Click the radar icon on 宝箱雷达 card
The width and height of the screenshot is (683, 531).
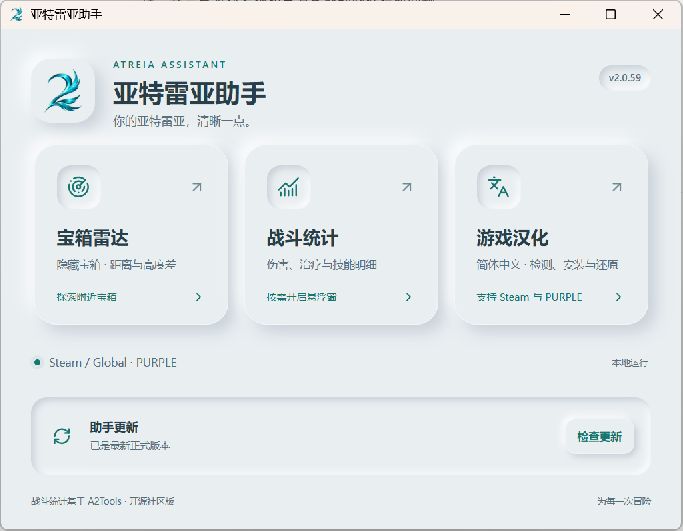click(x=78, y=187)
